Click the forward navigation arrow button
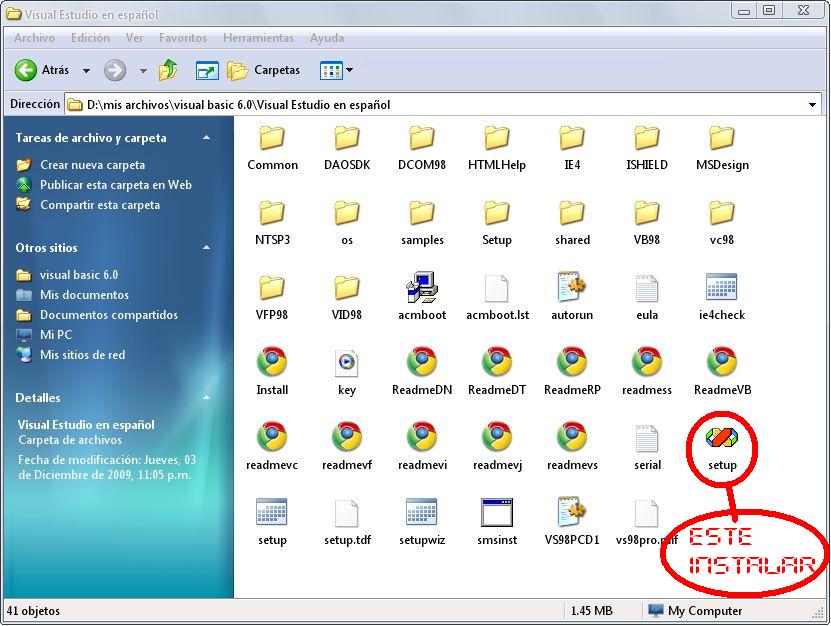Viewport: 831px width, 626px height. click(x=115, y=70)
